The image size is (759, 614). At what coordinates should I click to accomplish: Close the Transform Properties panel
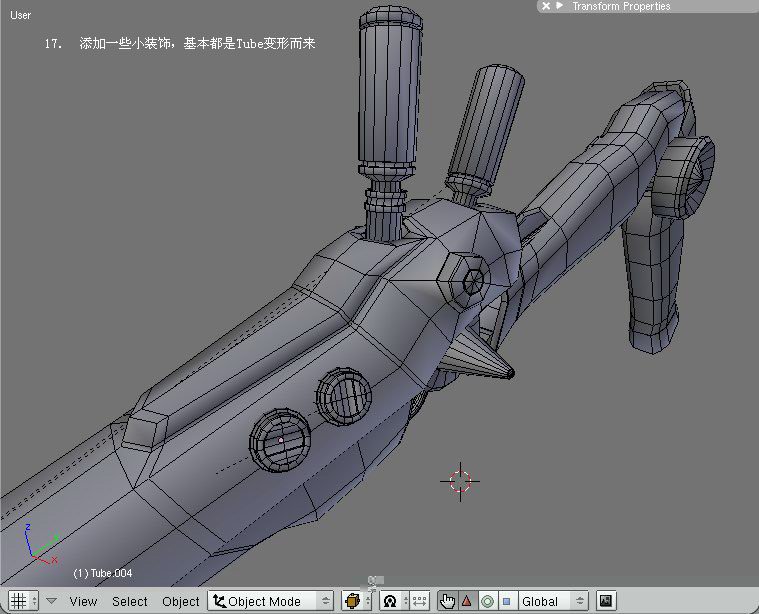pos(546,6)
